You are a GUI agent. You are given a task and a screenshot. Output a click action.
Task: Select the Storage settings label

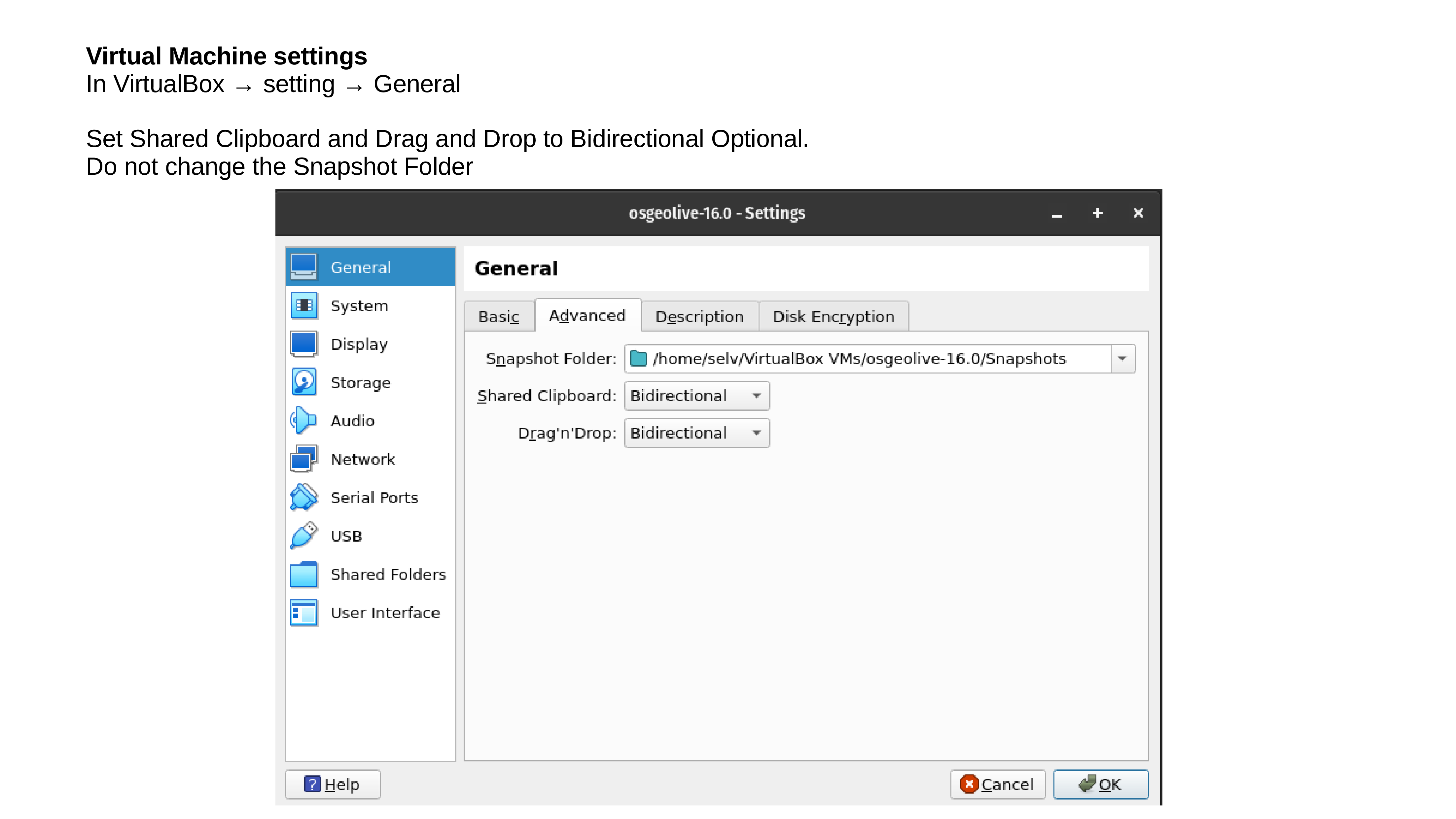361,383
